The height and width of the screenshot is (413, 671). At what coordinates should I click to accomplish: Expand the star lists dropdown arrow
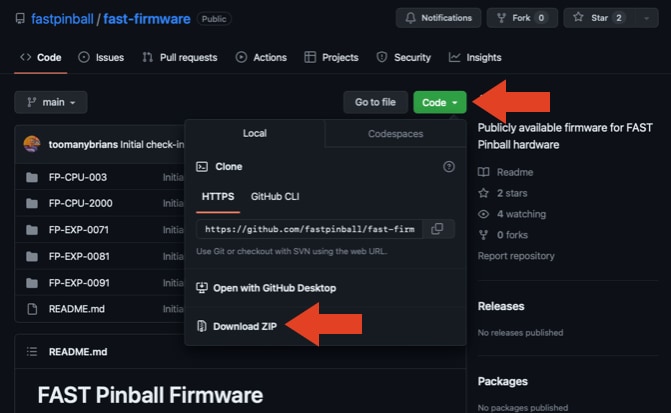647,18
